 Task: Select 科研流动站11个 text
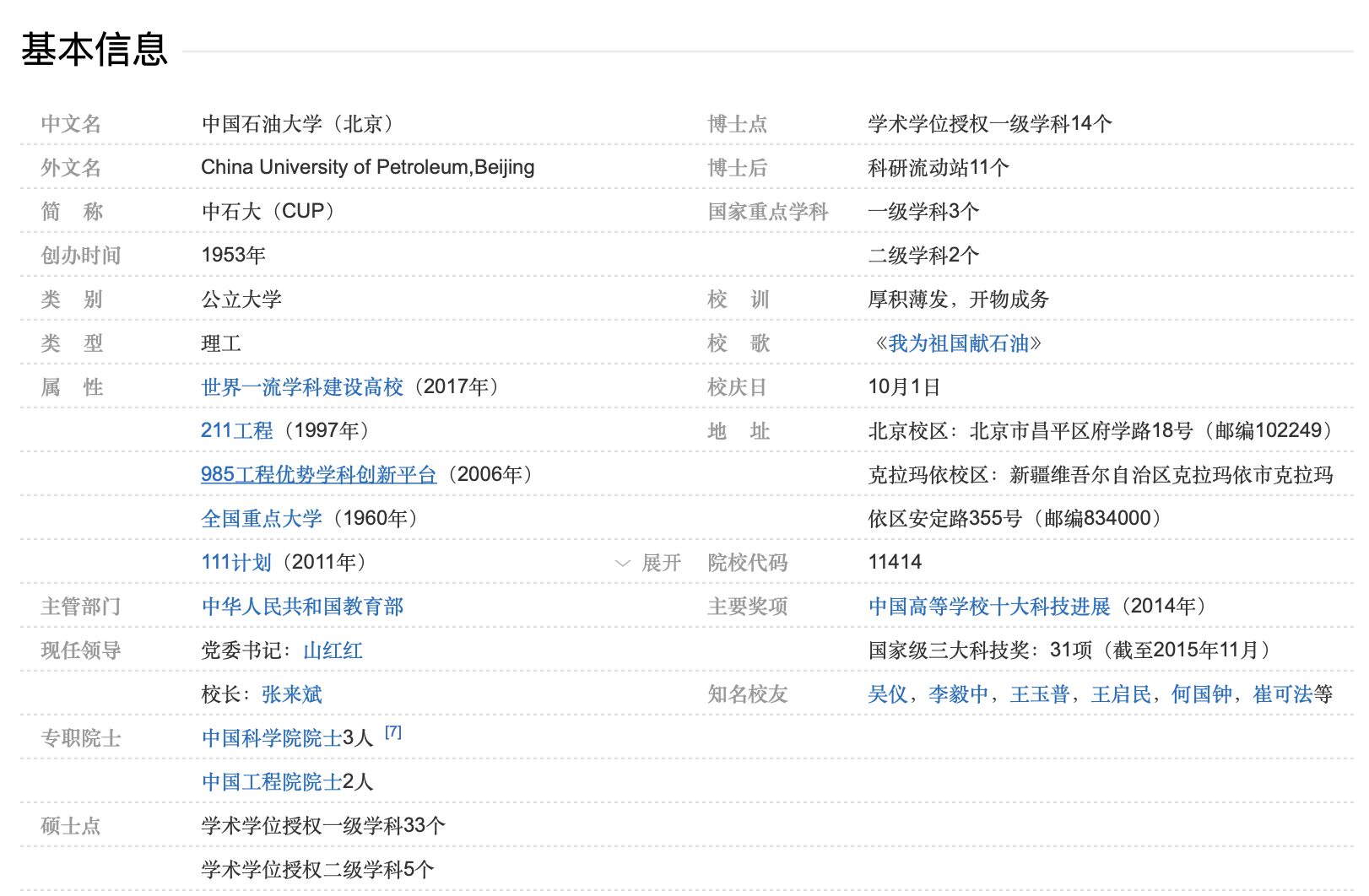pyautogui.click(x=939, y=168)
